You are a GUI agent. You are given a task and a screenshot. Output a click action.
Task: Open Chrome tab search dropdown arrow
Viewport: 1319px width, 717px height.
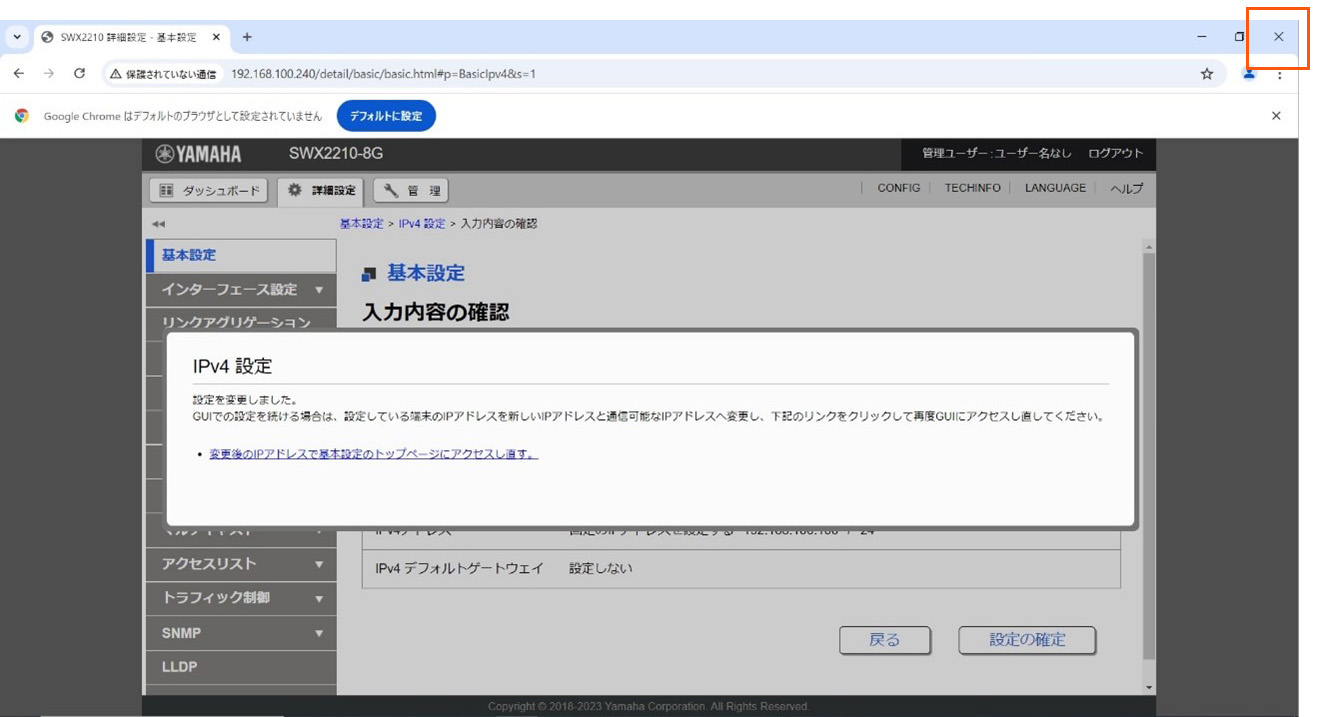coord(17,37)
